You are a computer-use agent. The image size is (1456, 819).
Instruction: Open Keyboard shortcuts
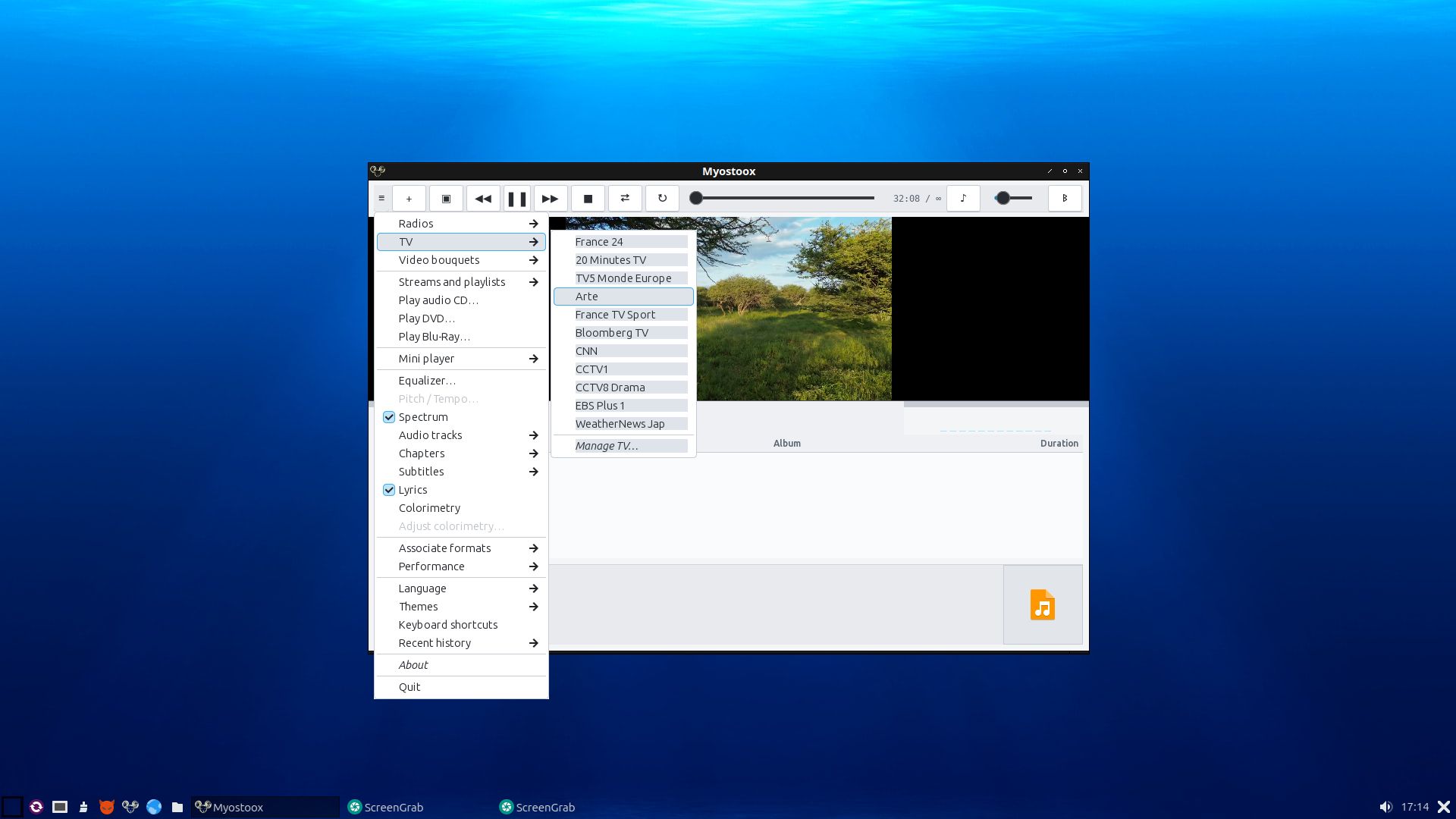tap(461, 625)
